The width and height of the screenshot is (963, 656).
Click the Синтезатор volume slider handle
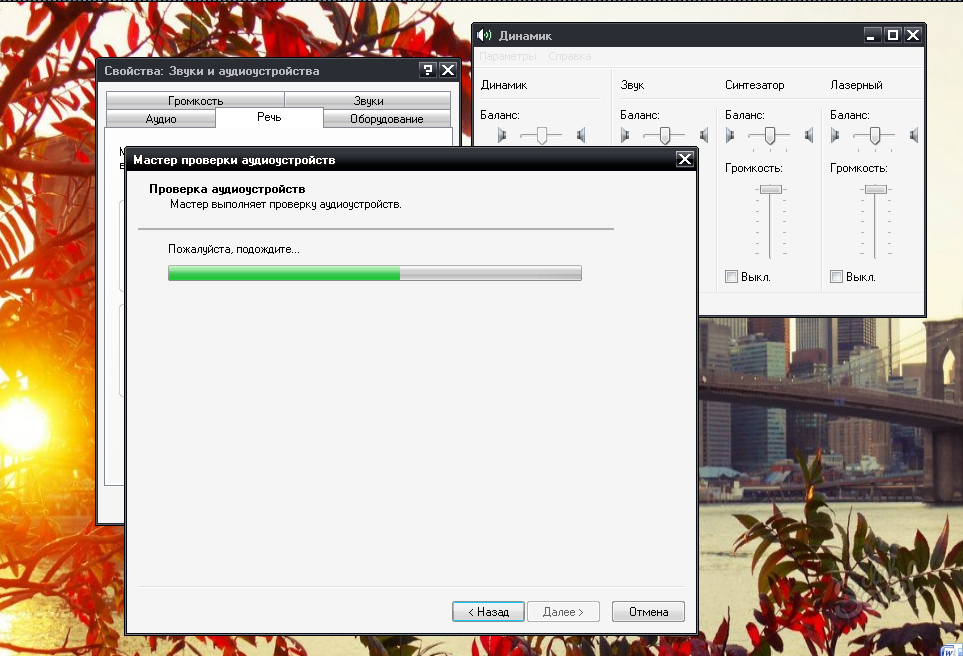pos(770,189)
